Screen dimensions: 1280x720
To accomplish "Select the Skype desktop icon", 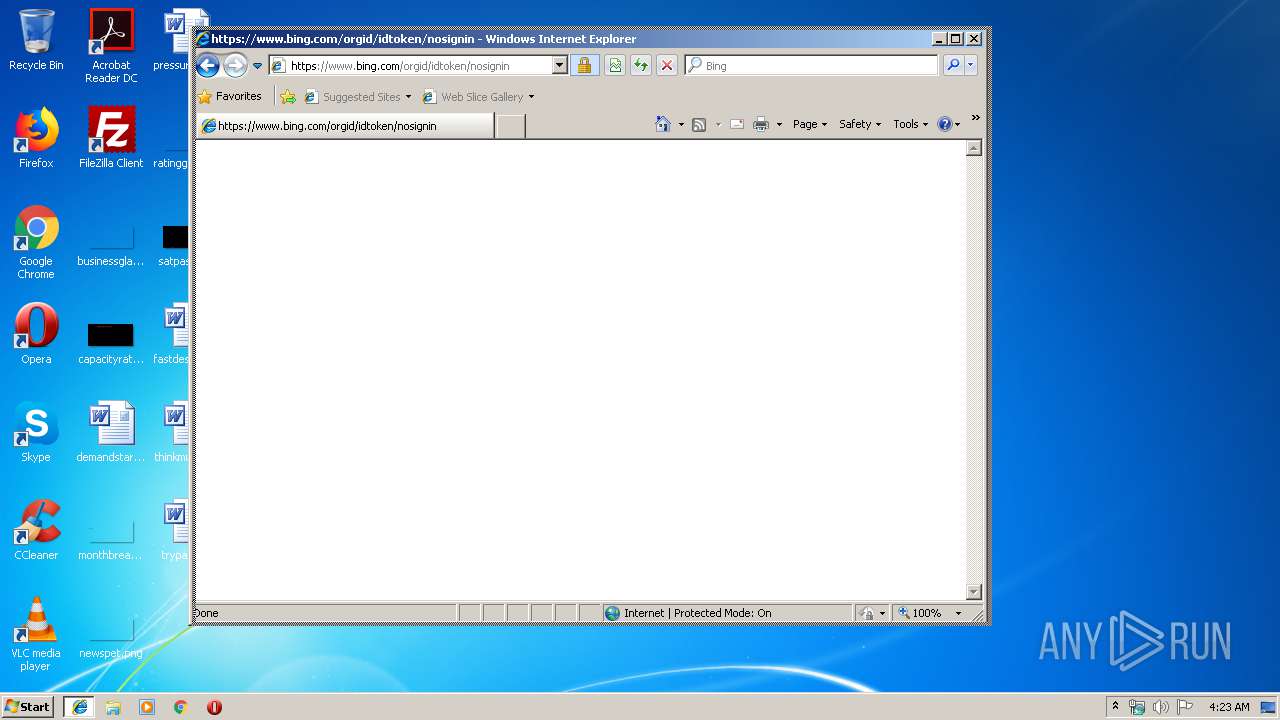I will [x=36, y=432].
